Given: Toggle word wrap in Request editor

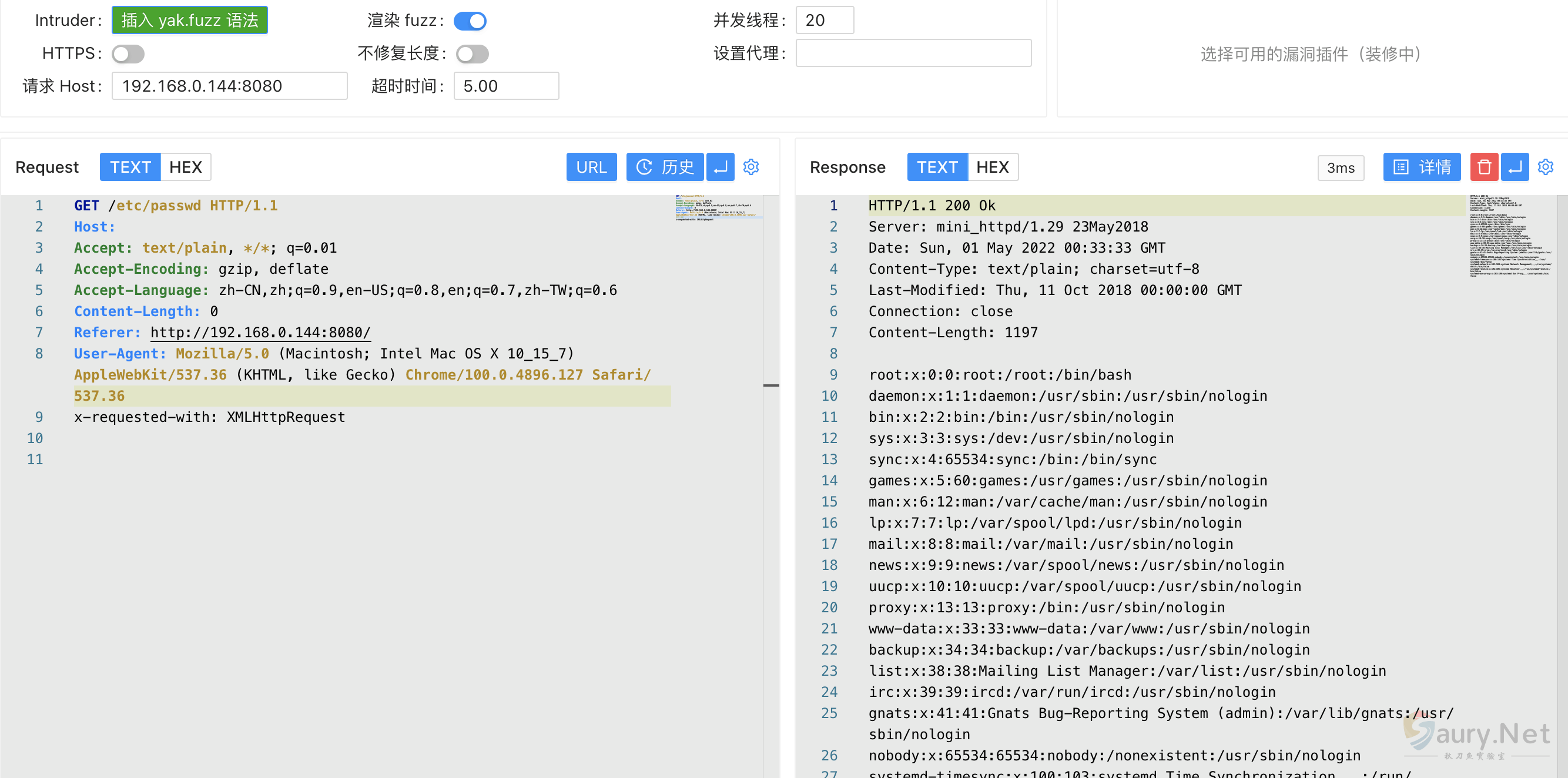Looking at the screenshot, I should 720,167.
